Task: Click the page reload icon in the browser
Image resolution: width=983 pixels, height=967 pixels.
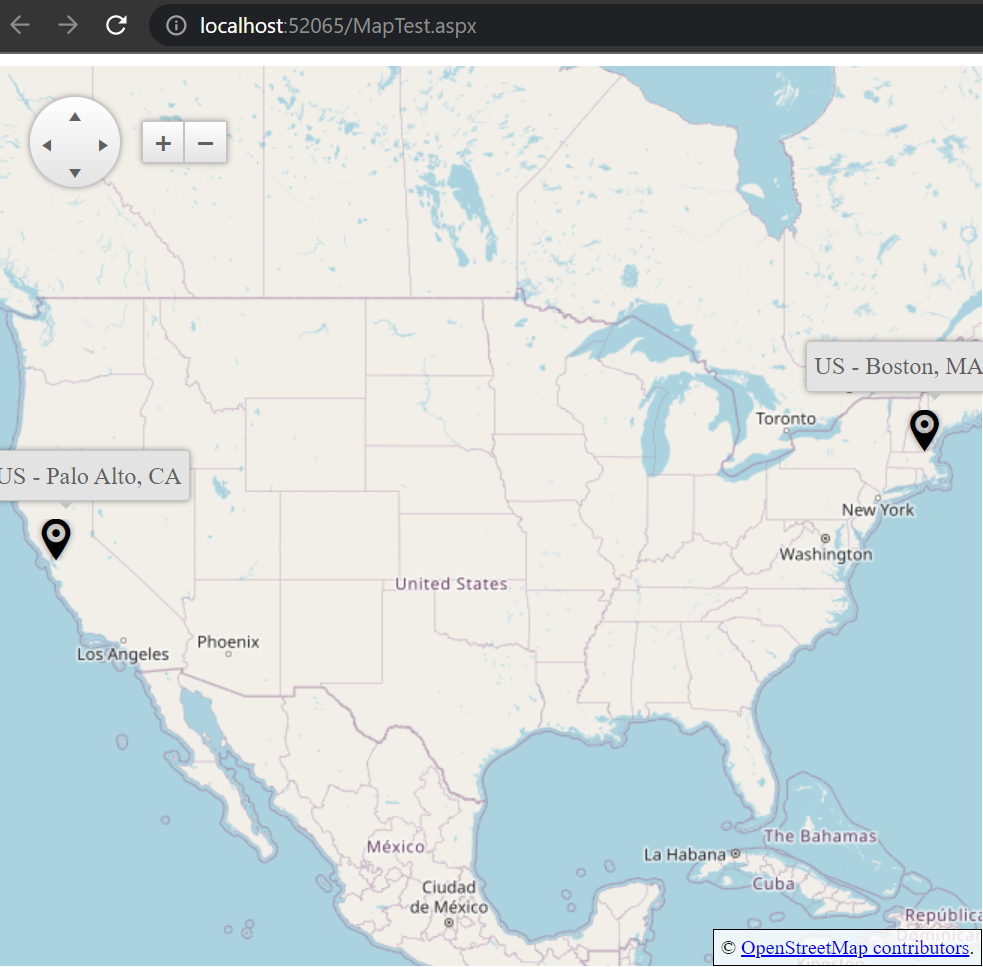Action: tap(115, 25)
